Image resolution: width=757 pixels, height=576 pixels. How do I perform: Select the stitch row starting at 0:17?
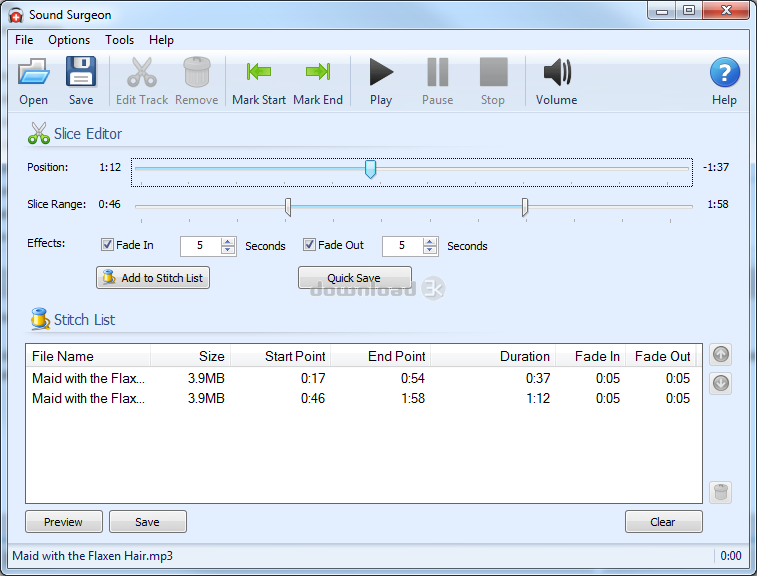coord(364,378)
